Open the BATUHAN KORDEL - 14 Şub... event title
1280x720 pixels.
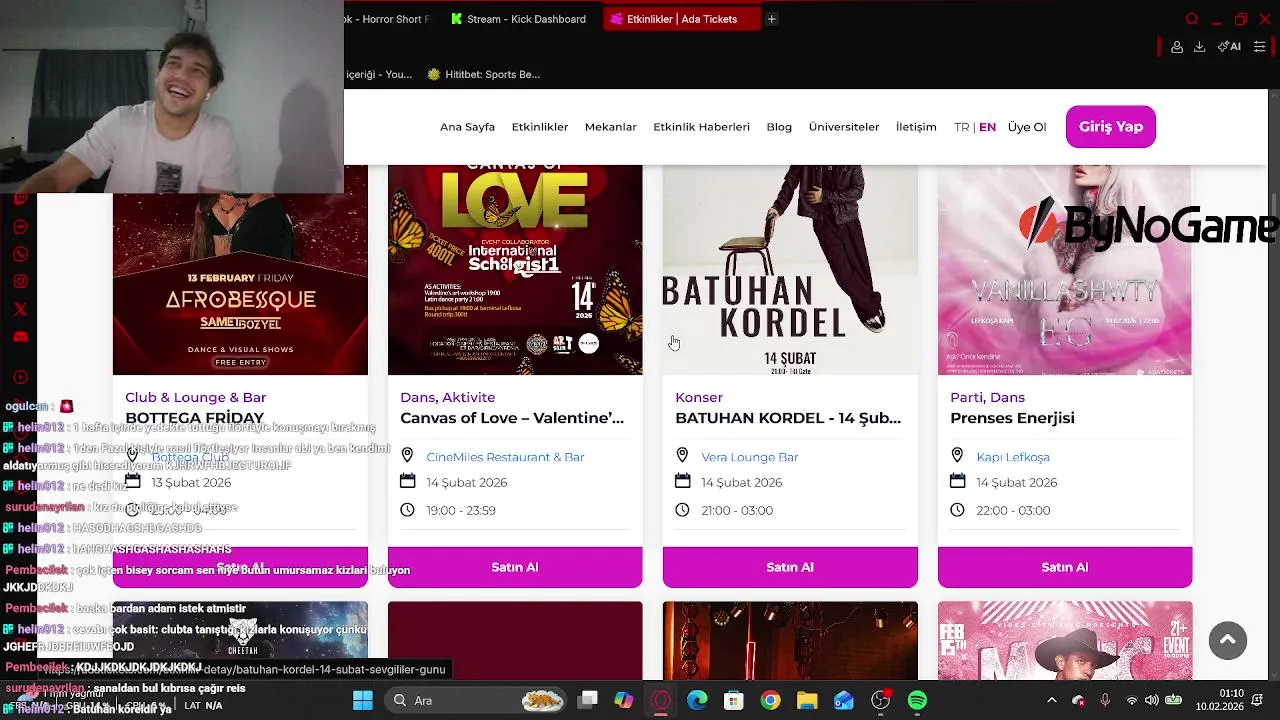click(x=788, y=418)
